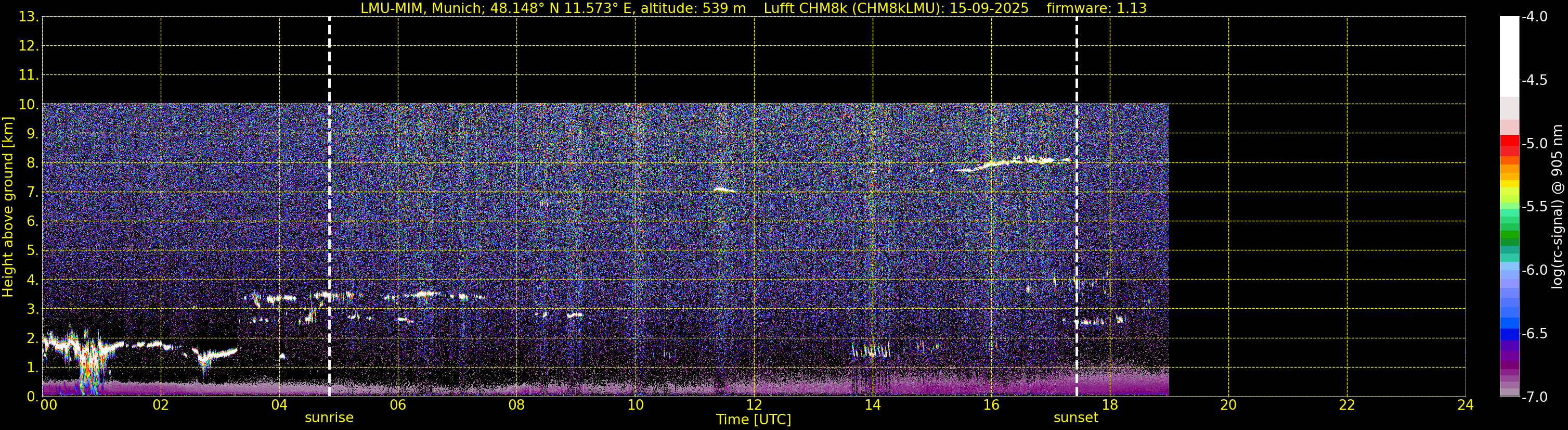The image size is (1568, 430).
Task: Click the '24' tick on the time axis
Action: [x=1466, y=405]
